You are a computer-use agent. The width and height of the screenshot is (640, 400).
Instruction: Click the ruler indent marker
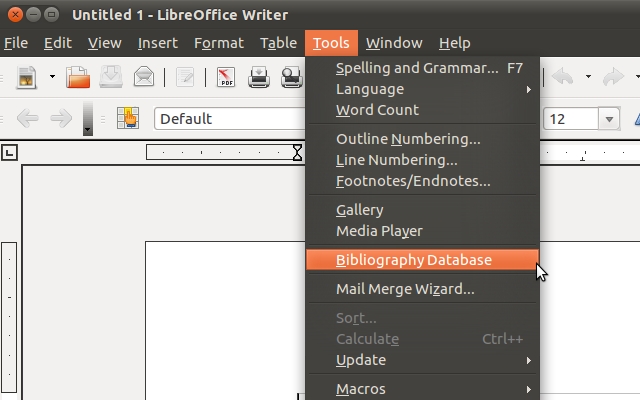(298, 152)
